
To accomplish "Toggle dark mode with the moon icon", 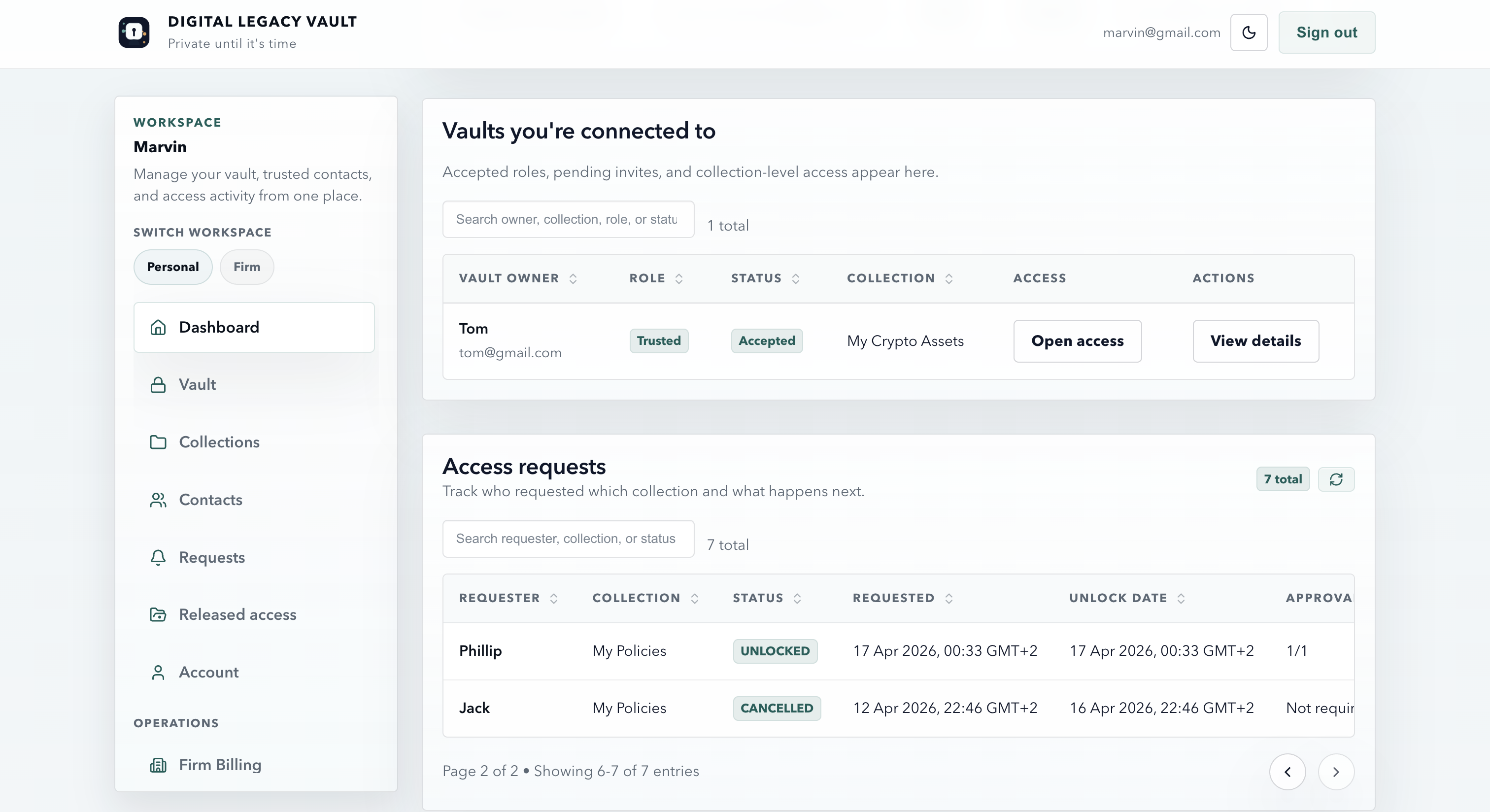I will [x=1249, y=33].
